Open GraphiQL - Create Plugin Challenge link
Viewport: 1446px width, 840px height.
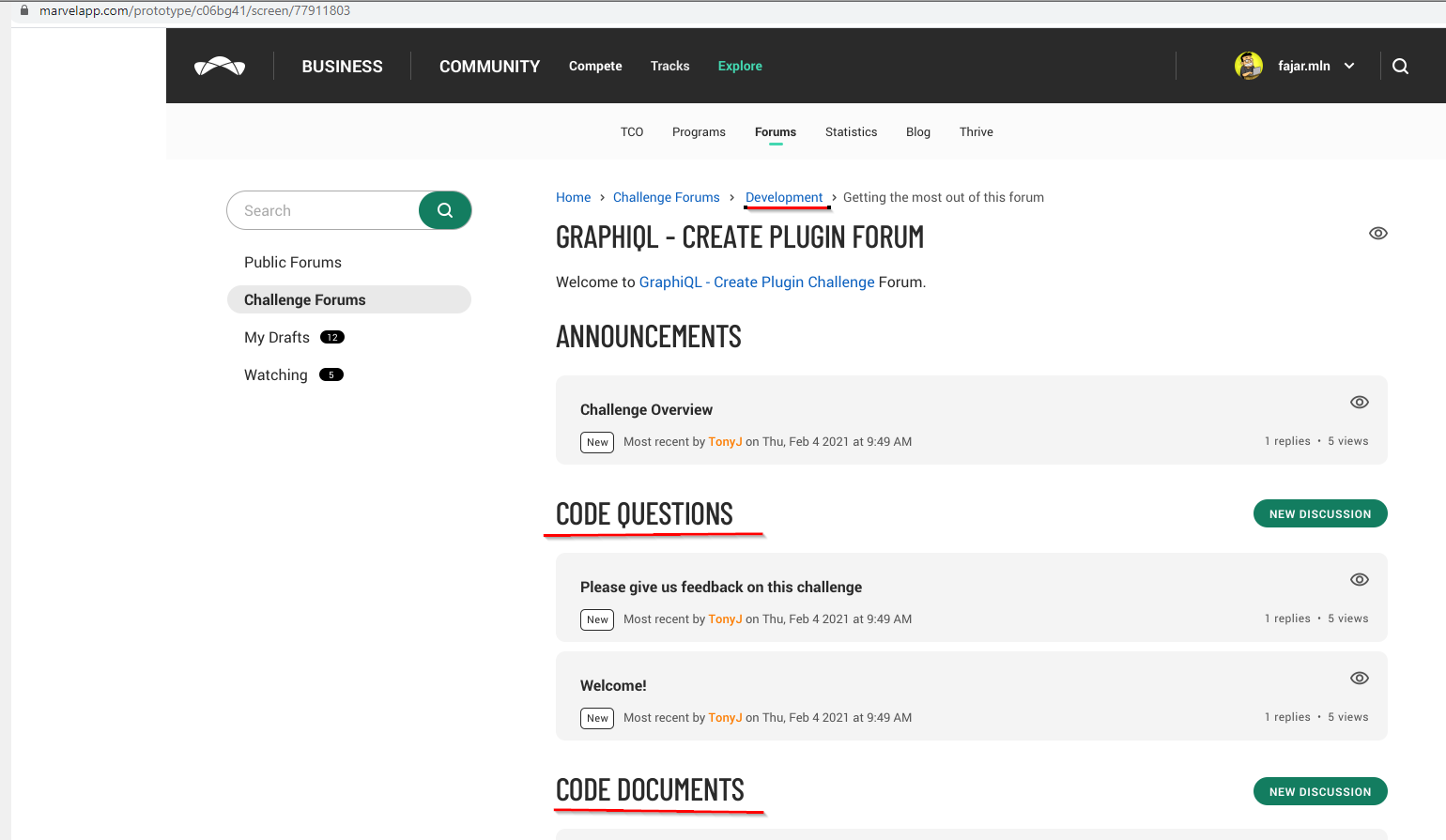click(x=757, y=283)
